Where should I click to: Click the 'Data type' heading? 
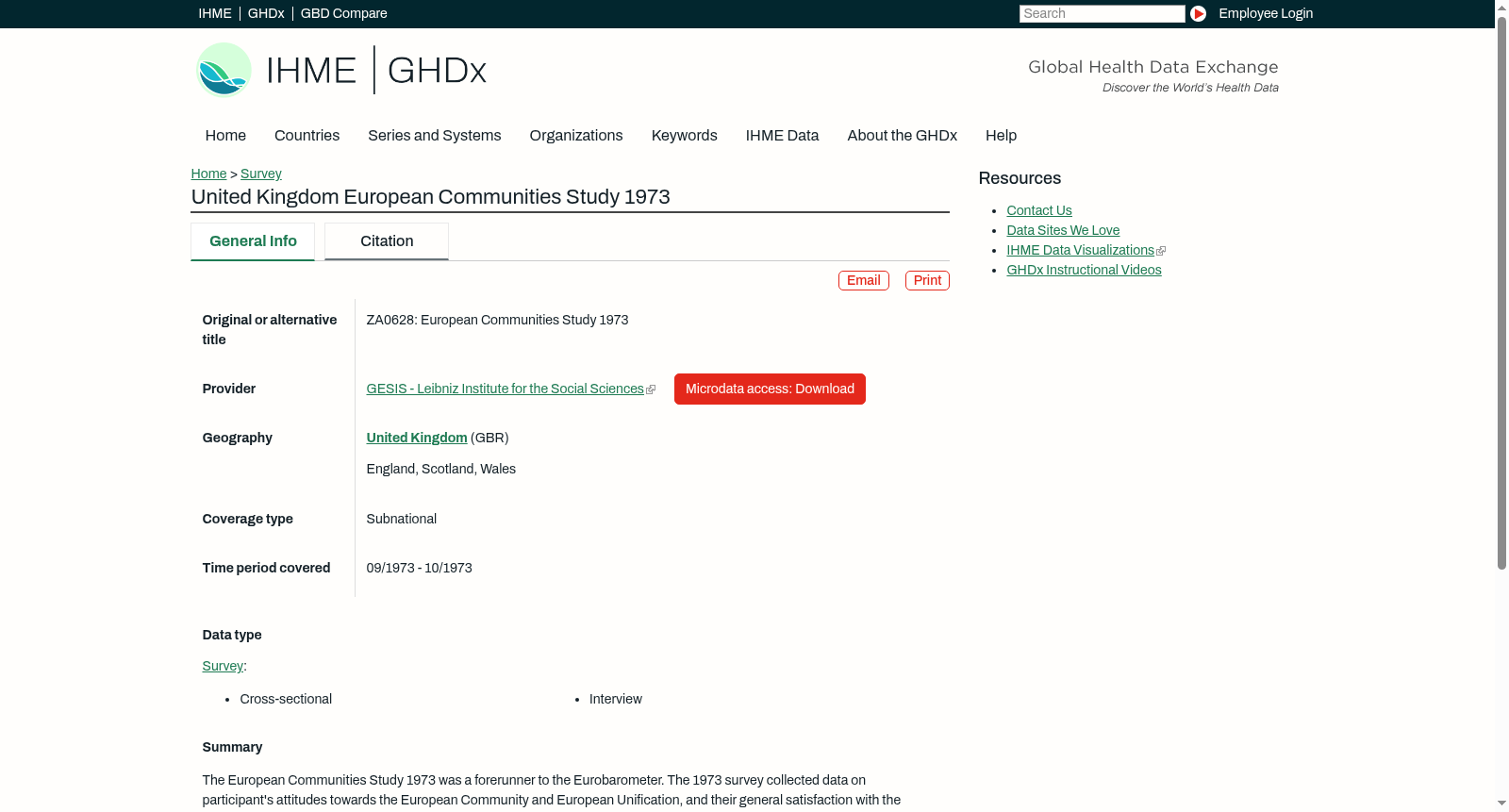231,636
